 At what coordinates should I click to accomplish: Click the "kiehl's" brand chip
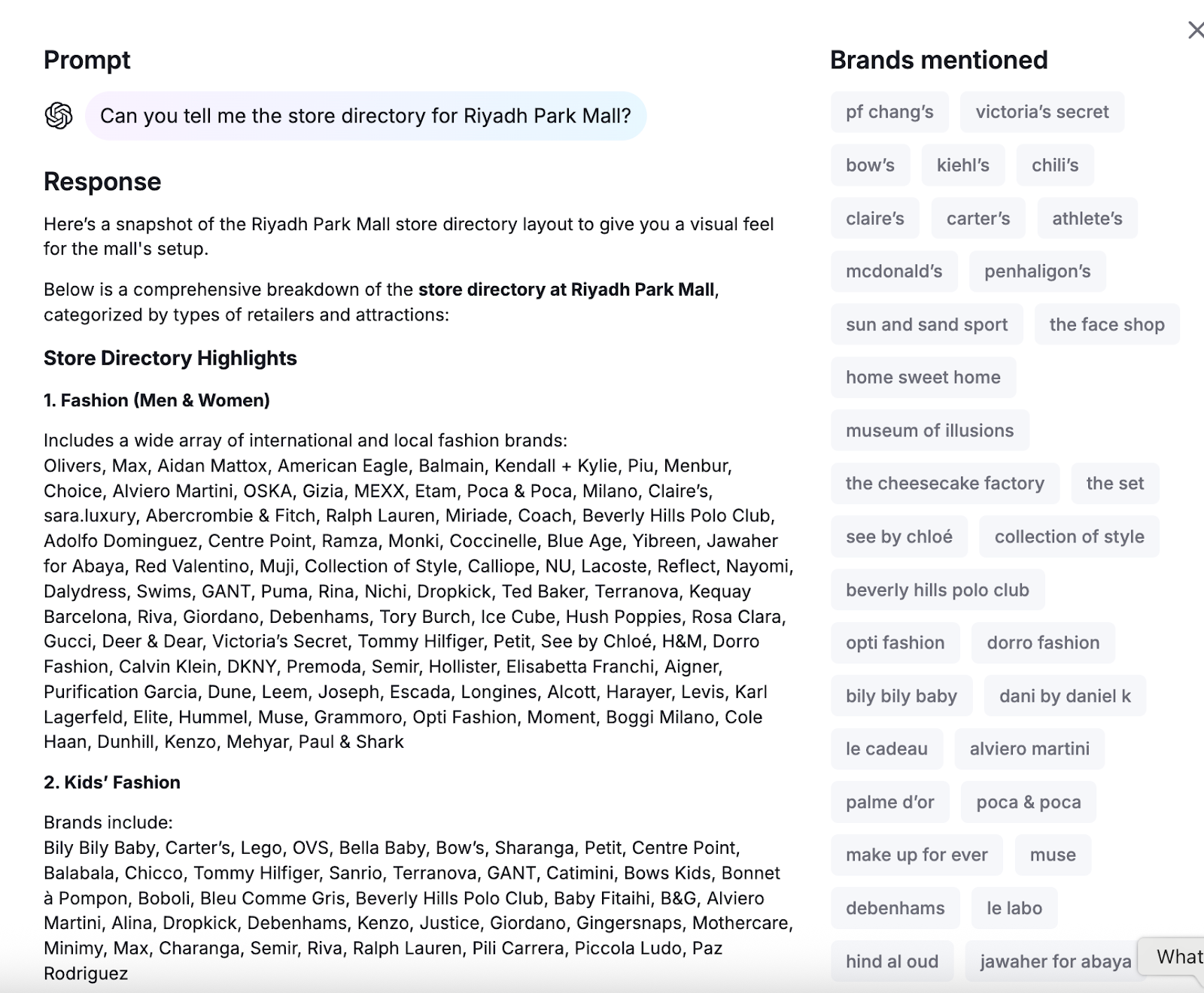click(x=962, y=165)
